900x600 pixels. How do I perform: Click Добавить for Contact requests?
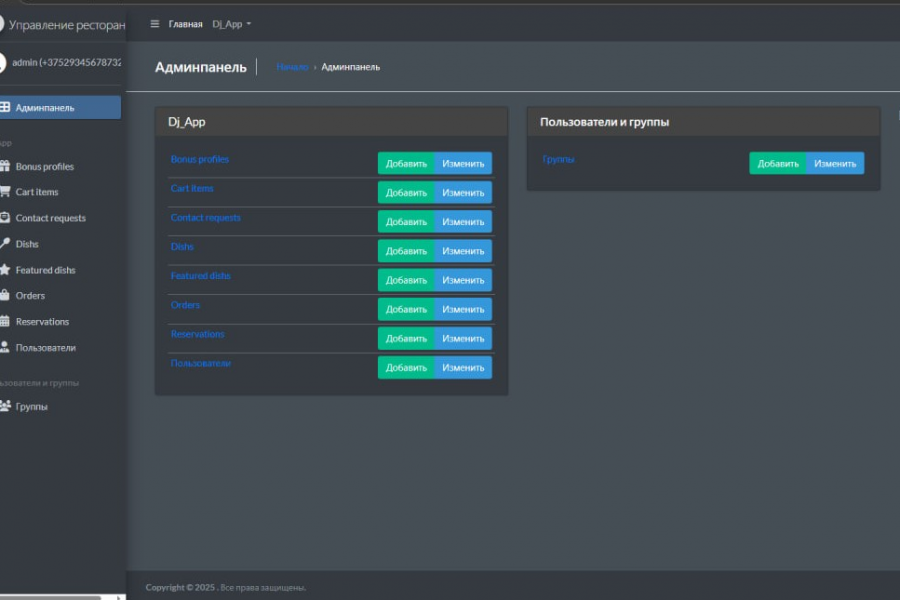click(x=406, y=222)
